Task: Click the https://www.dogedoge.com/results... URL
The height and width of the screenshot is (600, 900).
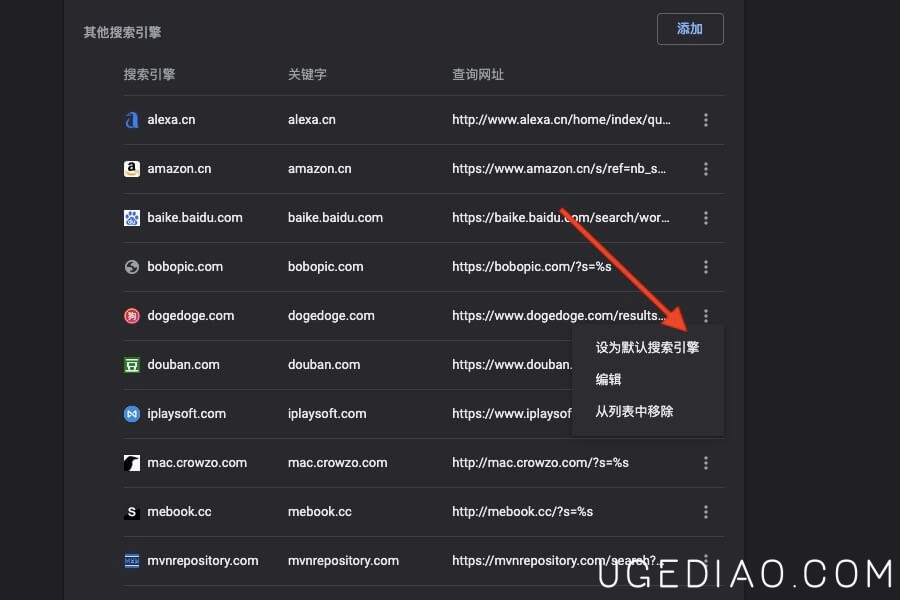Action: point(558,316)
